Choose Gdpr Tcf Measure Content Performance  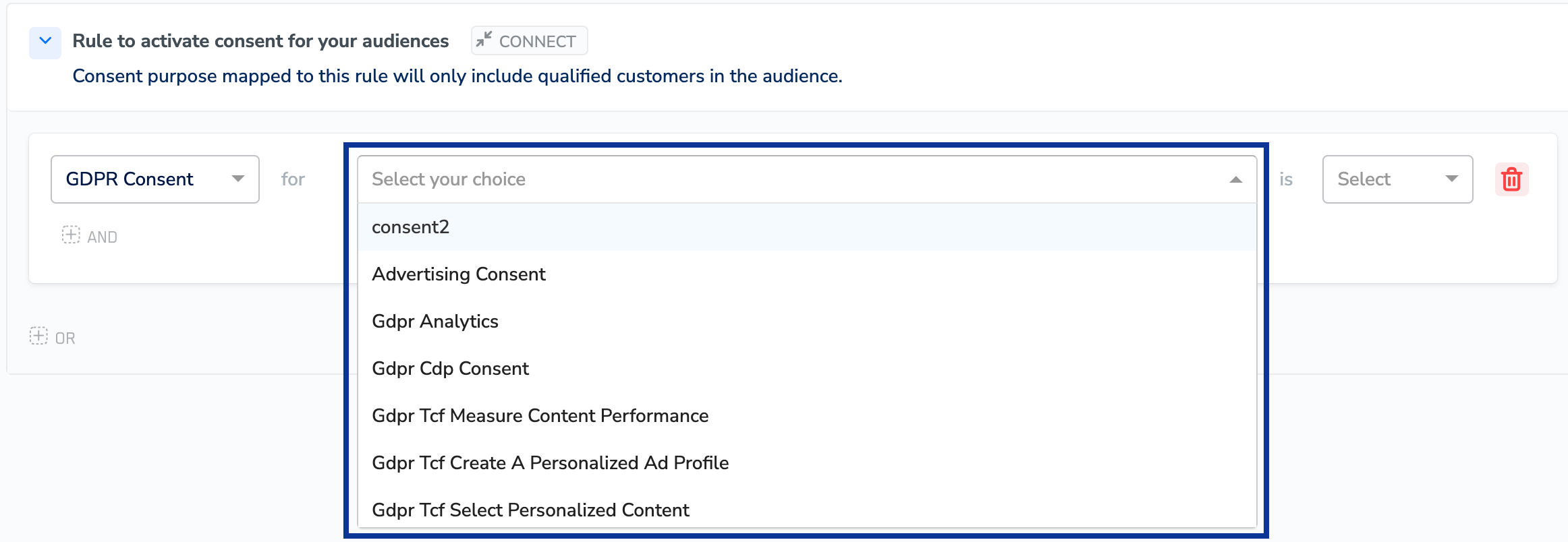(540, 416)
